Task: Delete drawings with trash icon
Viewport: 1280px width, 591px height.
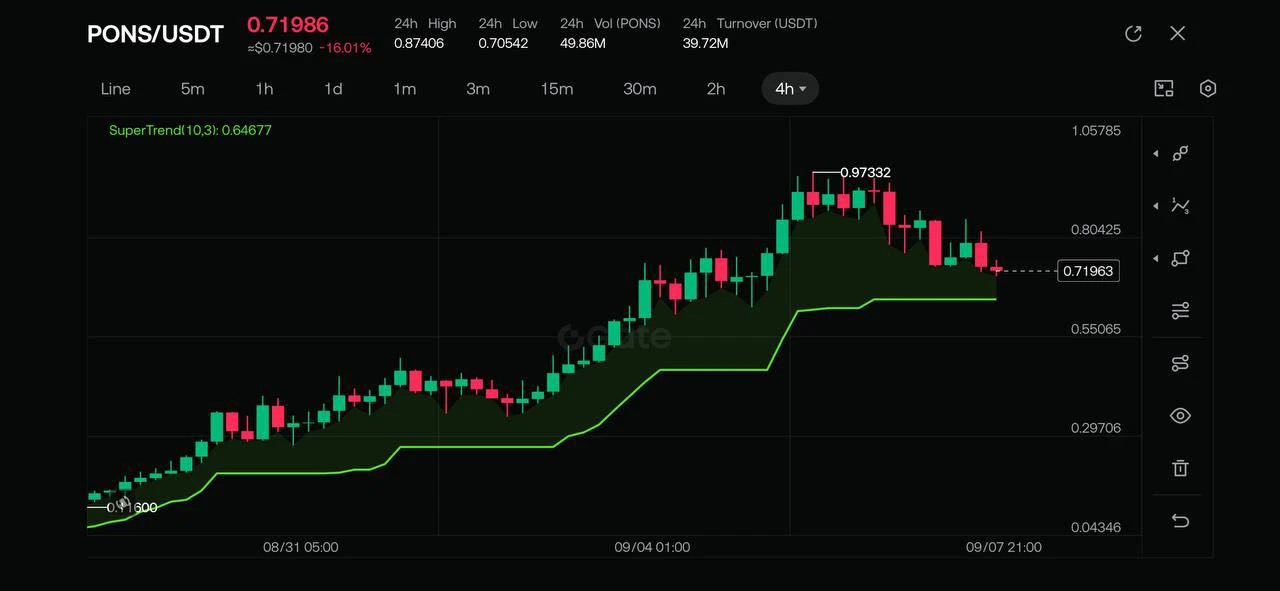Action: click(1181, 468)
